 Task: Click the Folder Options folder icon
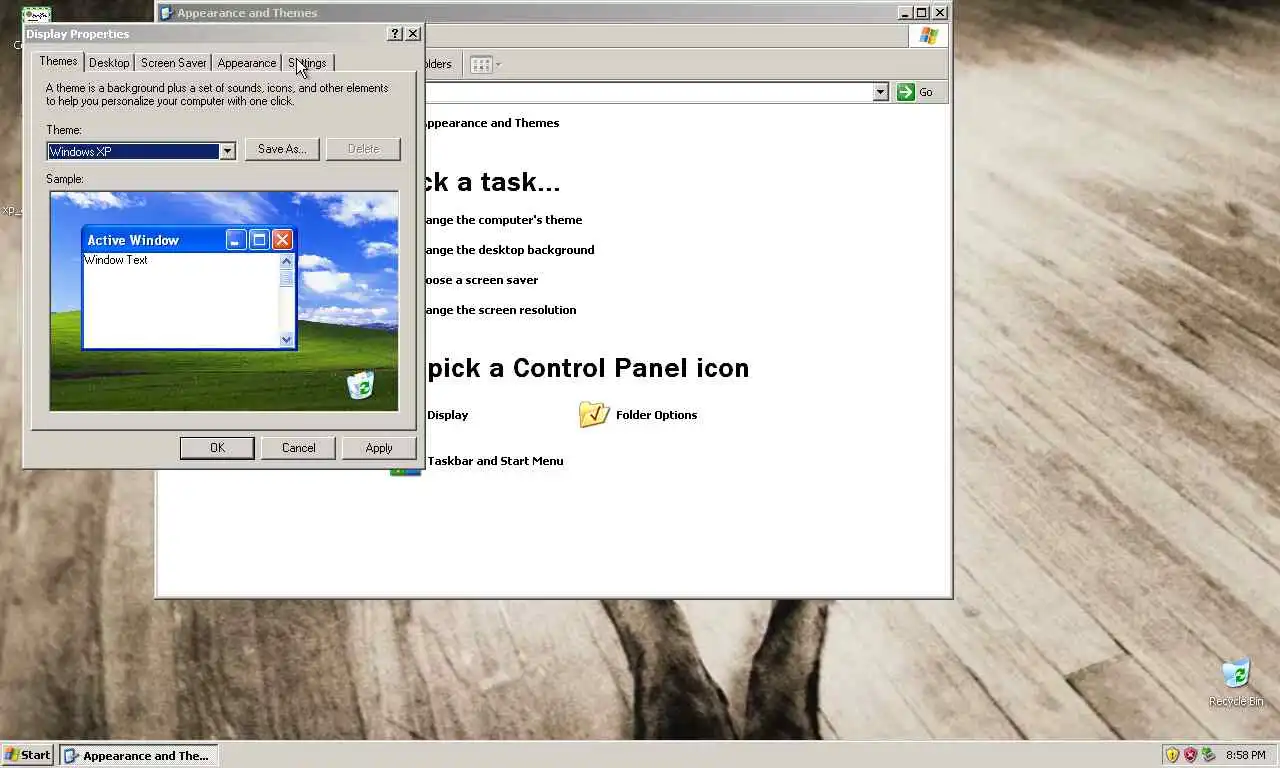click(x=594, y=414)
